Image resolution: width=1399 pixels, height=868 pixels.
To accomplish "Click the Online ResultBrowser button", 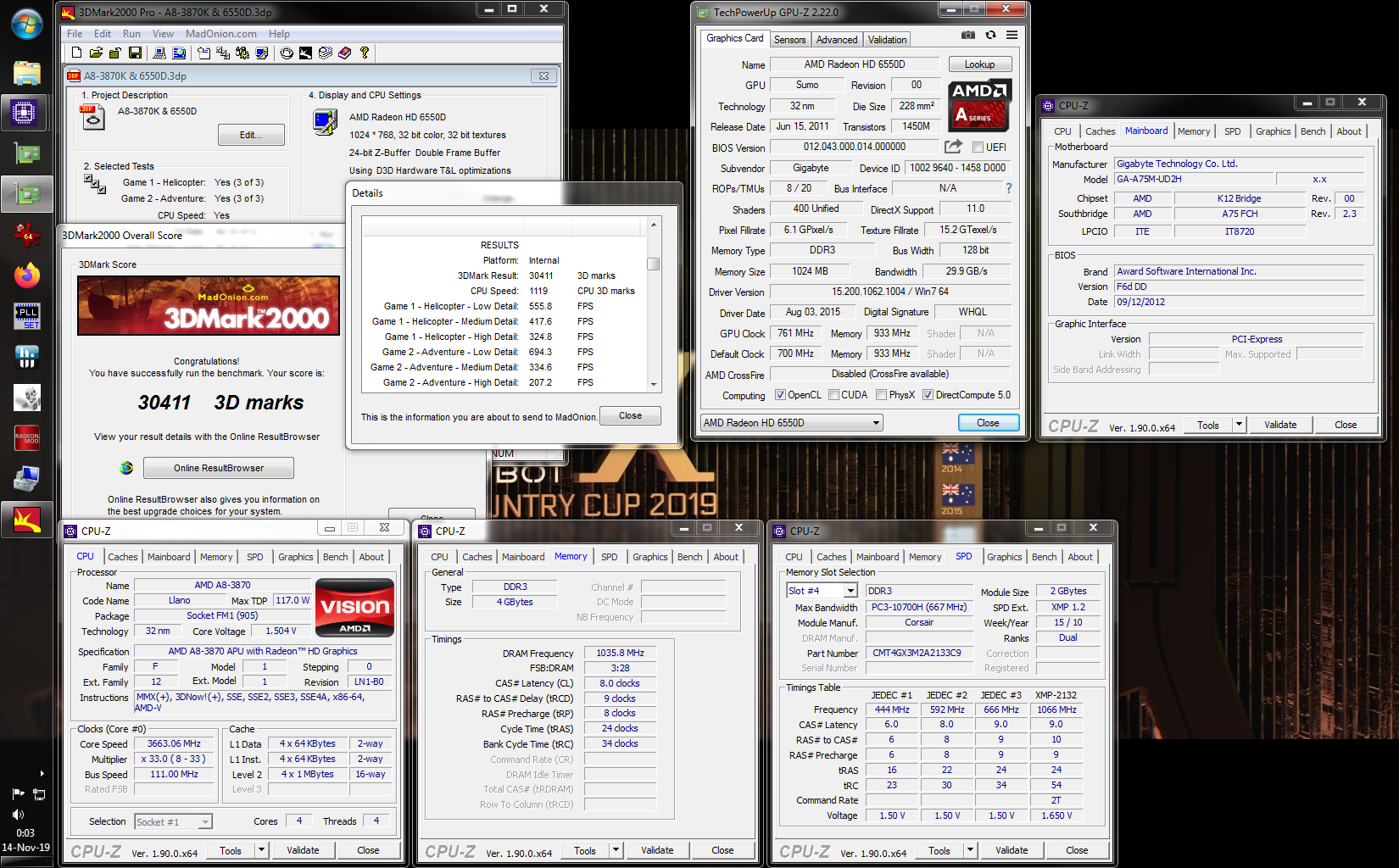I will click(219, 468).
